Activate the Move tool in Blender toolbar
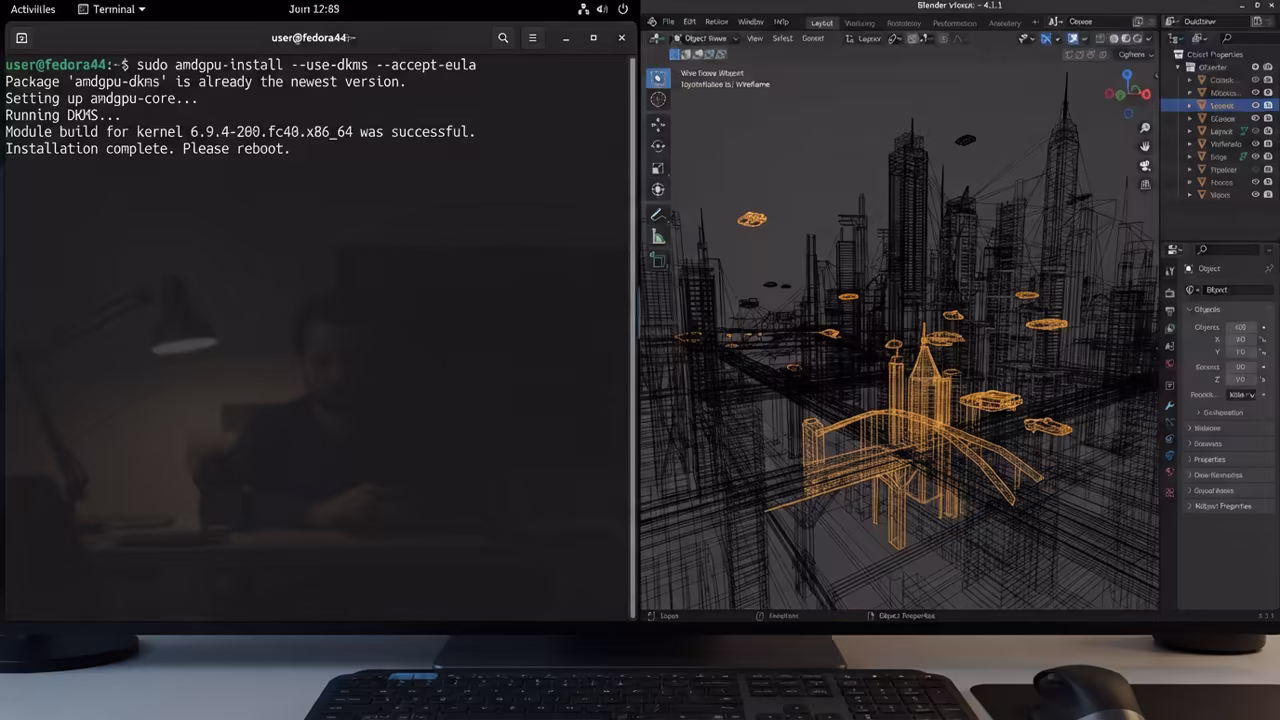 (658, 124)
